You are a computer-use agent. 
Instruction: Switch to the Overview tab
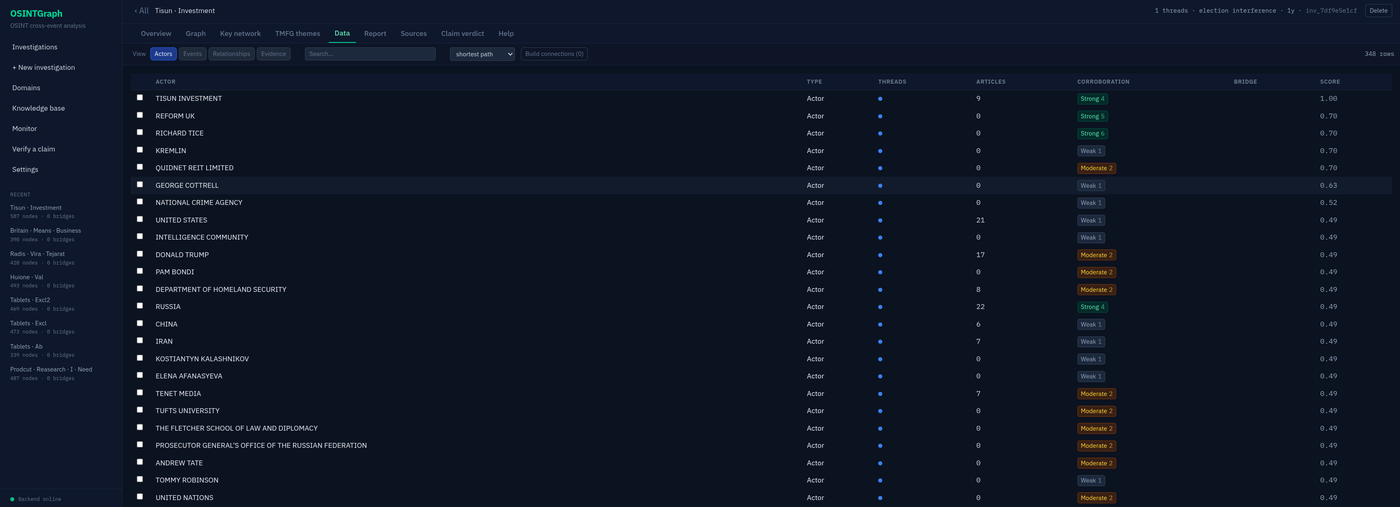pos(156,34)
